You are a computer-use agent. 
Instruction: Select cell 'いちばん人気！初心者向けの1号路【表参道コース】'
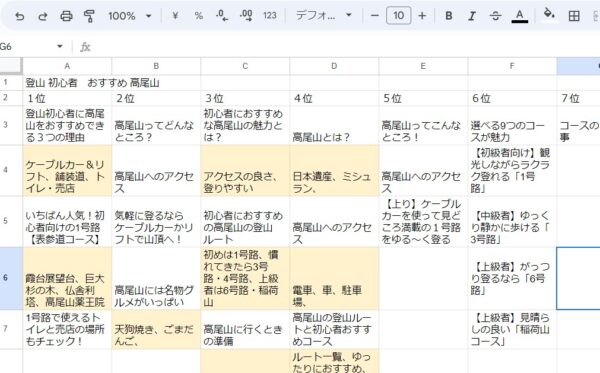coord(67,222)
